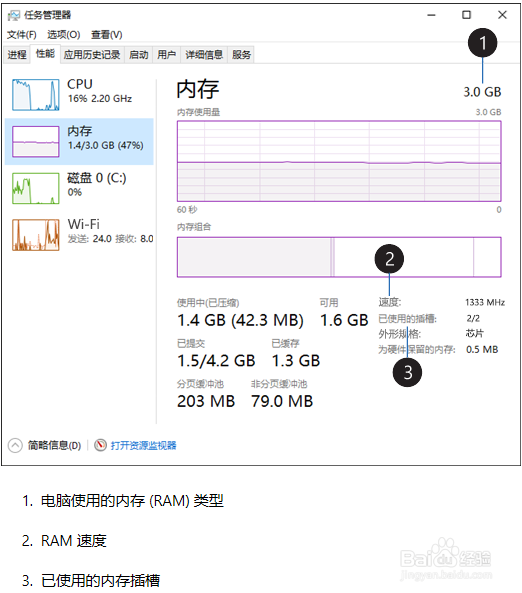Image resolution: width=522 pixels, height=593 pixels.
Task: Switch to the 启动 tab
Action: point(138,55)
